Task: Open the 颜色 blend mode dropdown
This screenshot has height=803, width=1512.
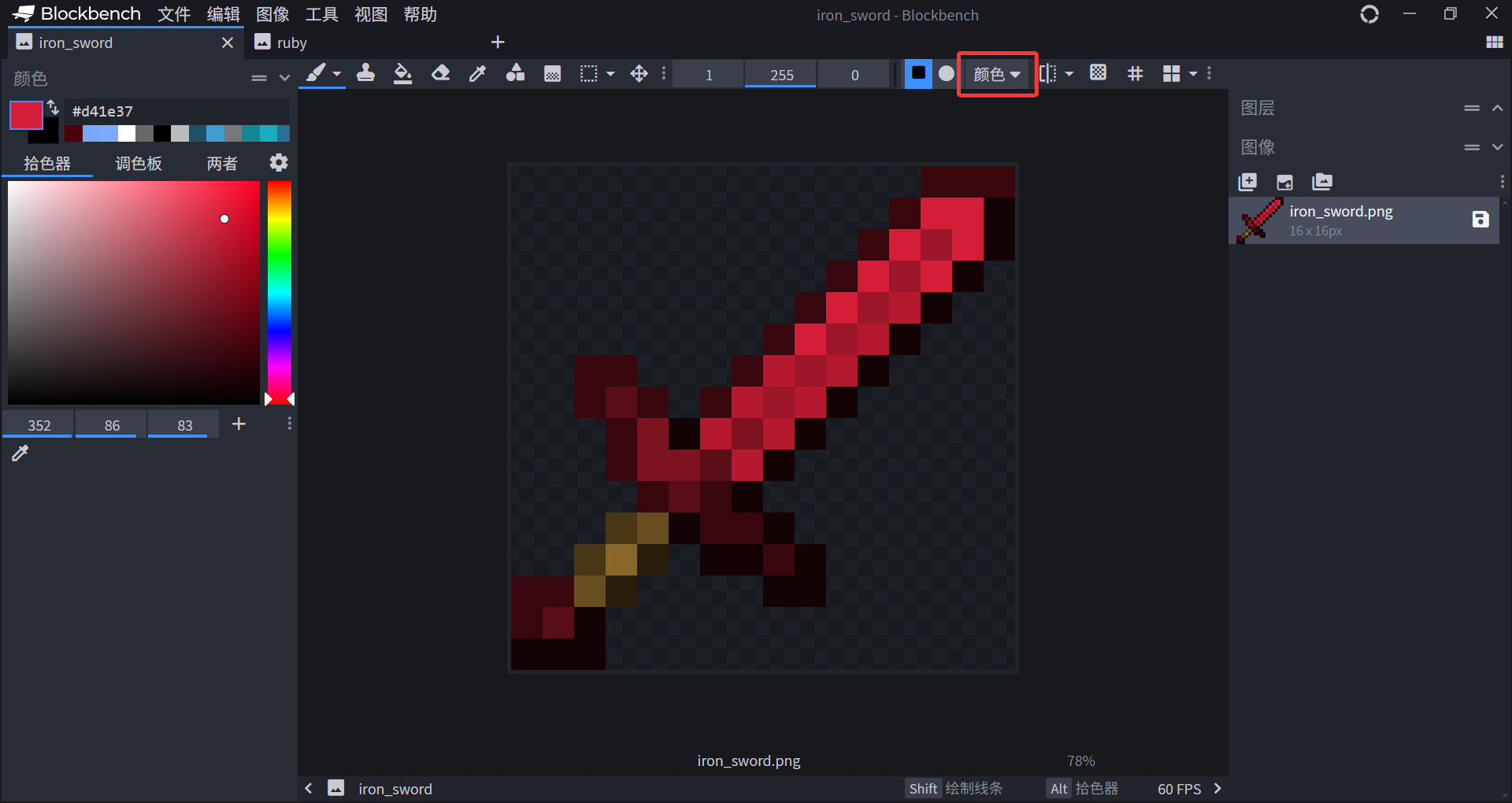Action: pos(995,73)
